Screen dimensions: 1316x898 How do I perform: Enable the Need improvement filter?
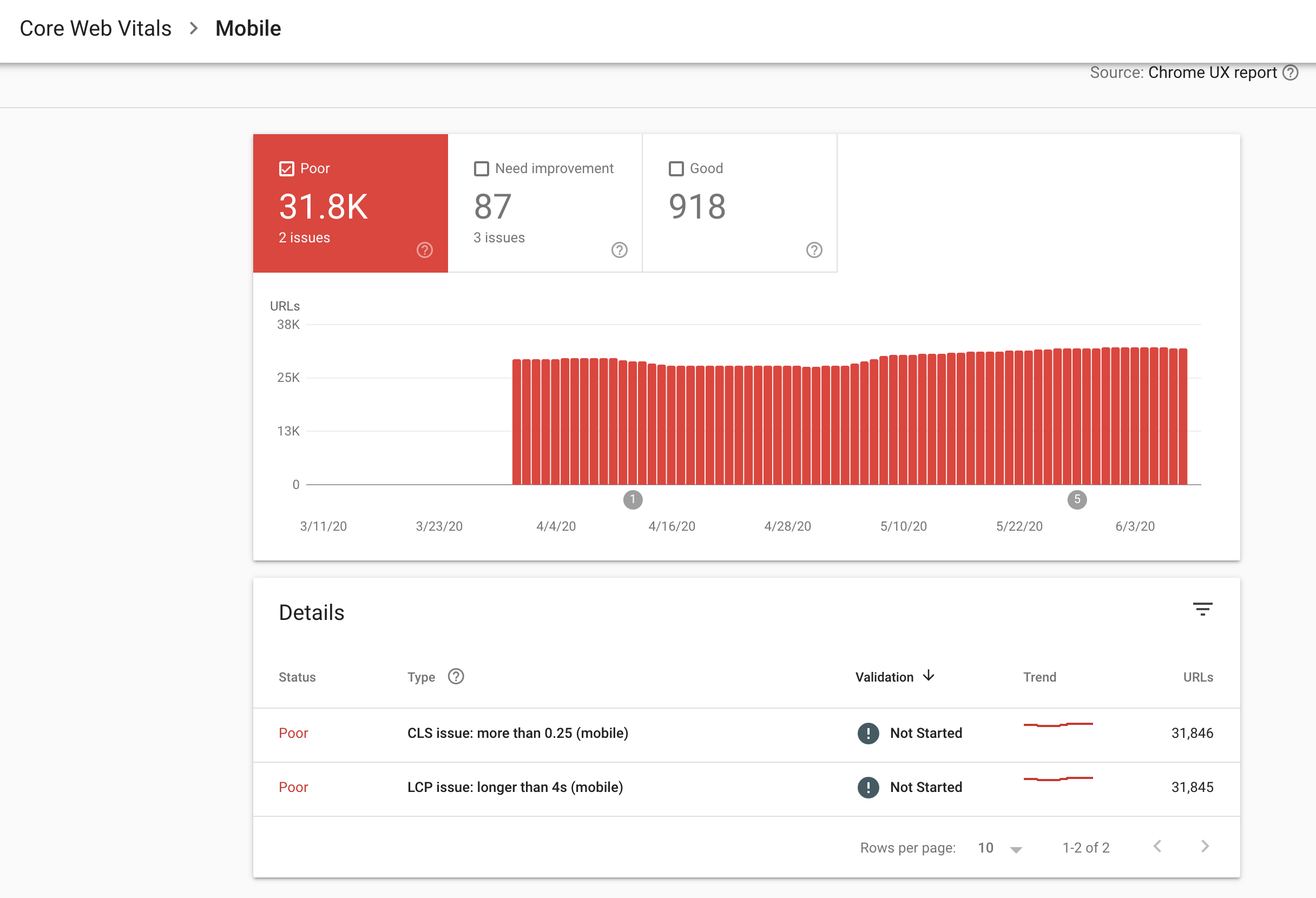pos(481,168)
